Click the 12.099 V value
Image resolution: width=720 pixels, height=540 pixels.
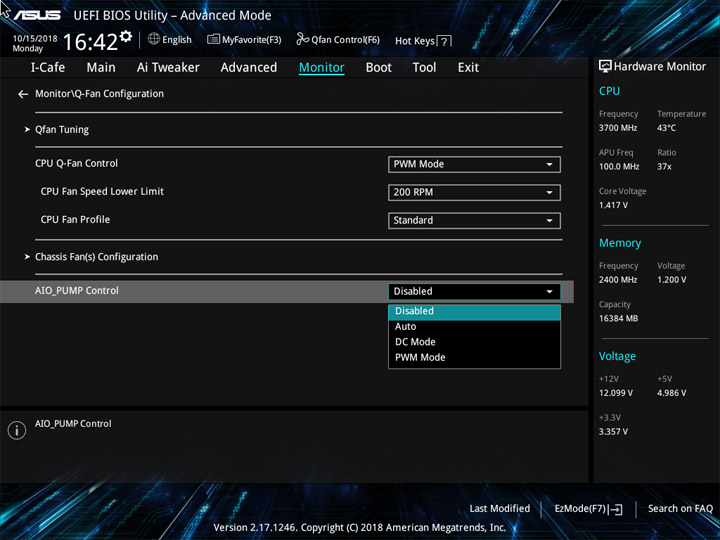click(x=616, y=393)
